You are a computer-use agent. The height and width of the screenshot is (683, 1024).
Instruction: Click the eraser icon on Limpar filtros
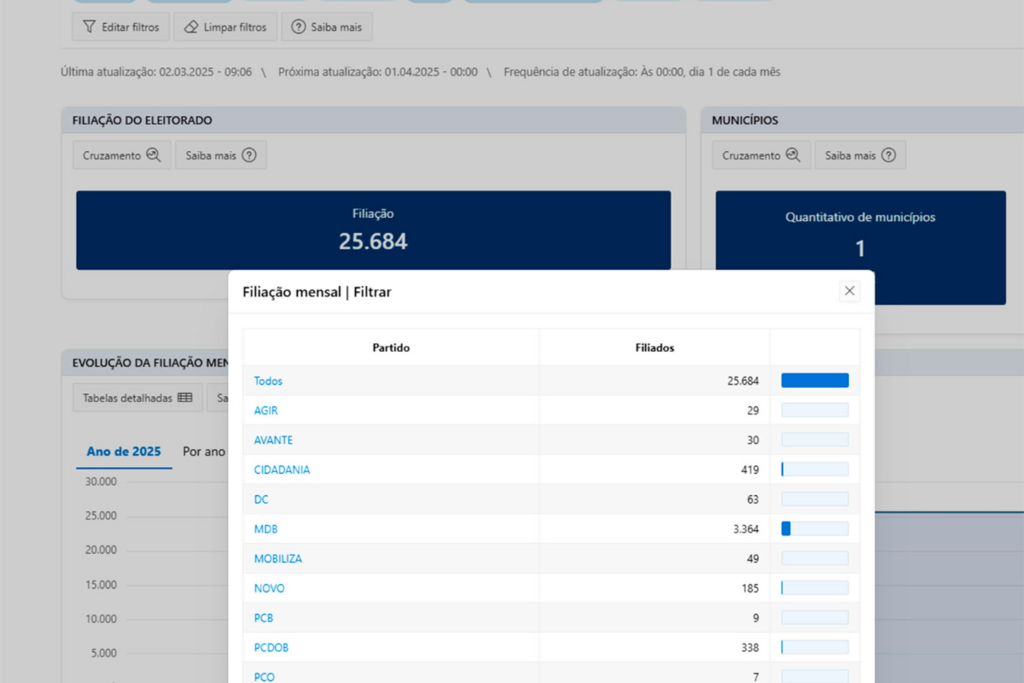click(x=191, y=27)
